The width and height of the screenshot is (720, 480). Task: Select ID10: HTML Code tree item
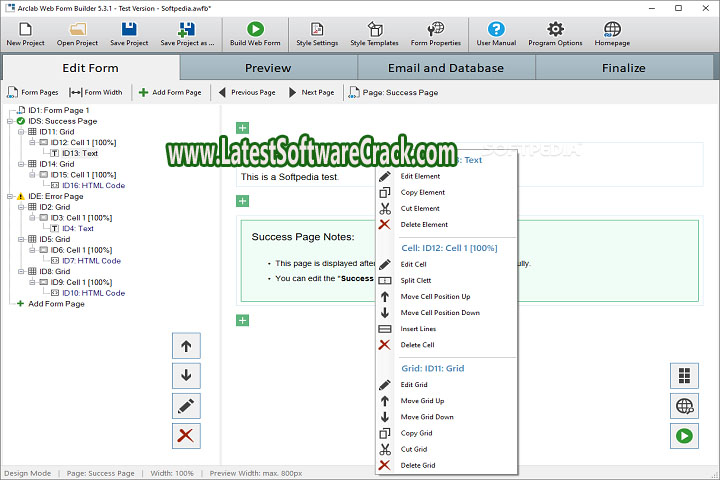[94, 293]
